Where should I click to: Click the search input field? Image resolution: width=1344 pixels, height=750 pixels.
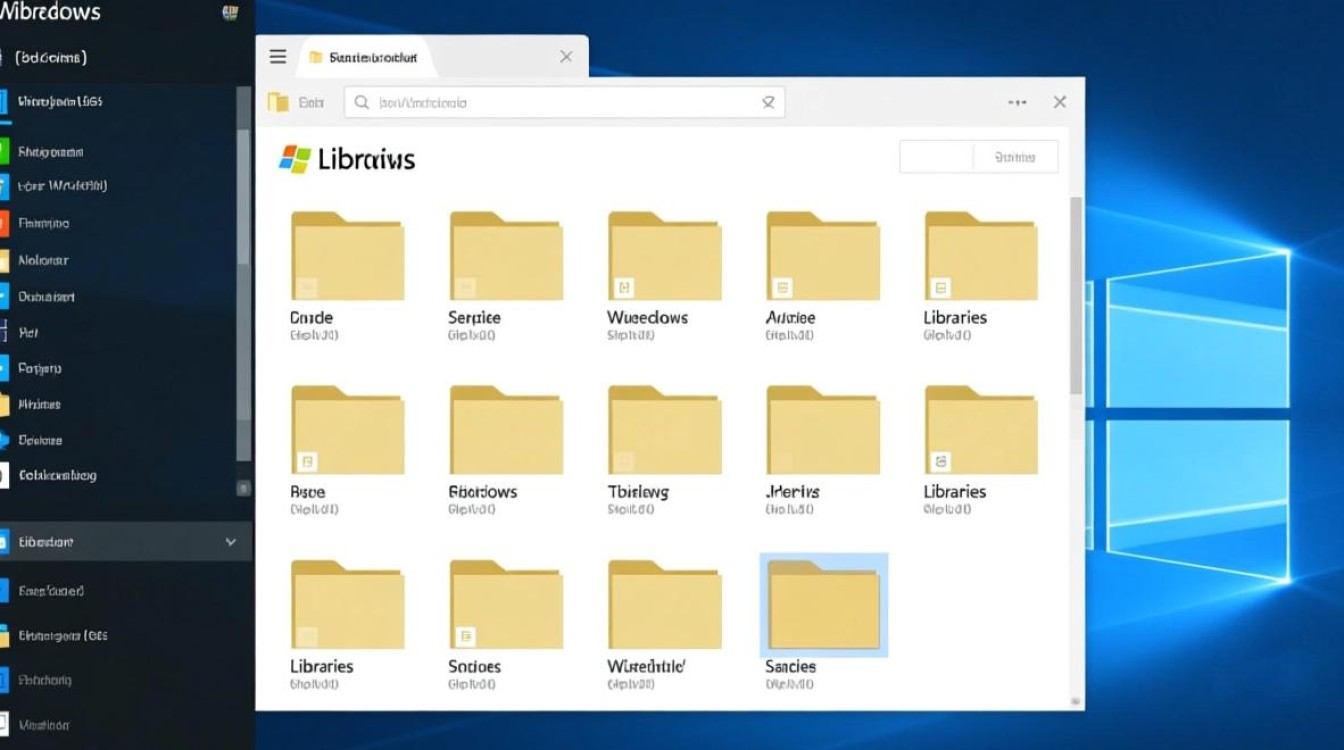[560, 102]
